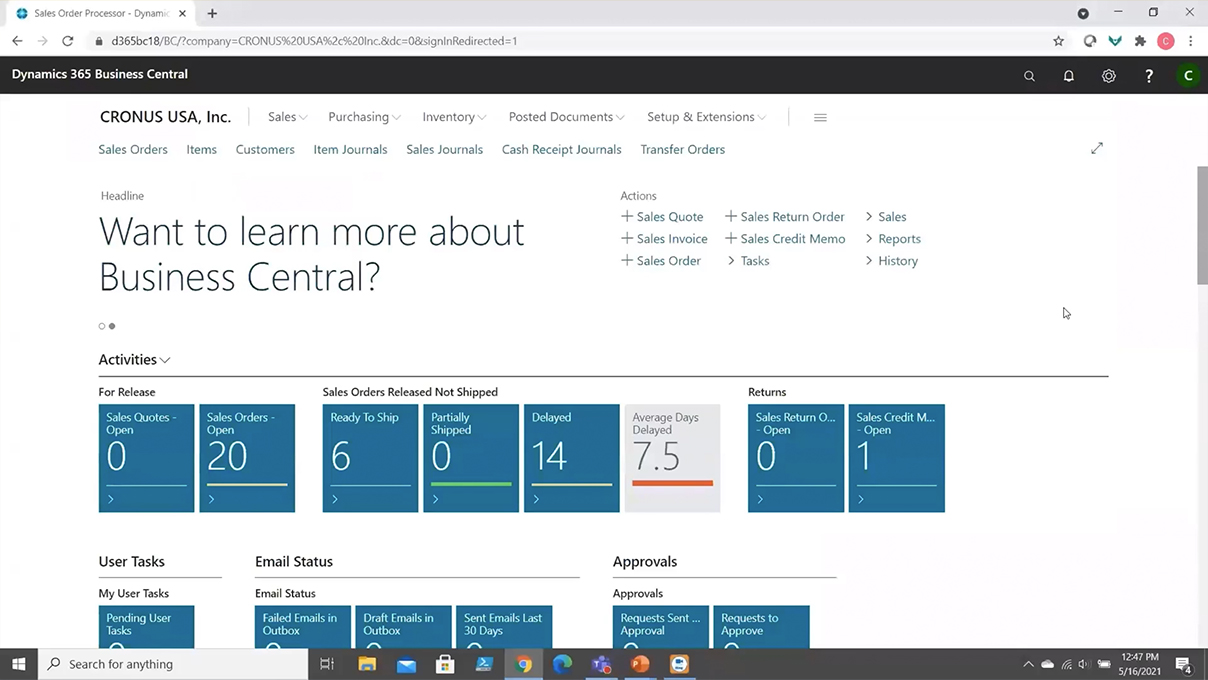Go back in browser history
Image resolution: width=1208 pixels, height=680 pixels.
pyautogui.click(x=17, y=41)
